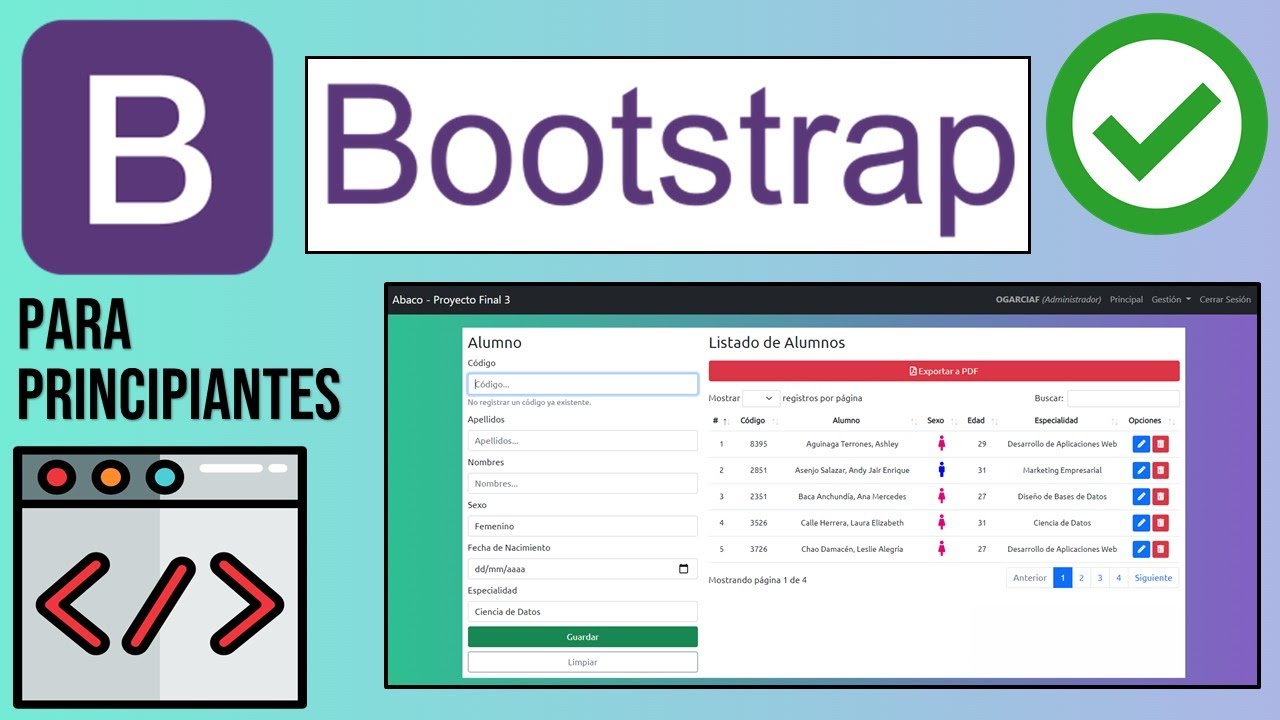Viewport: 1280px width, 720px height.
Task: Click the red Exportar a PDF button
Action: coord(944,371)
